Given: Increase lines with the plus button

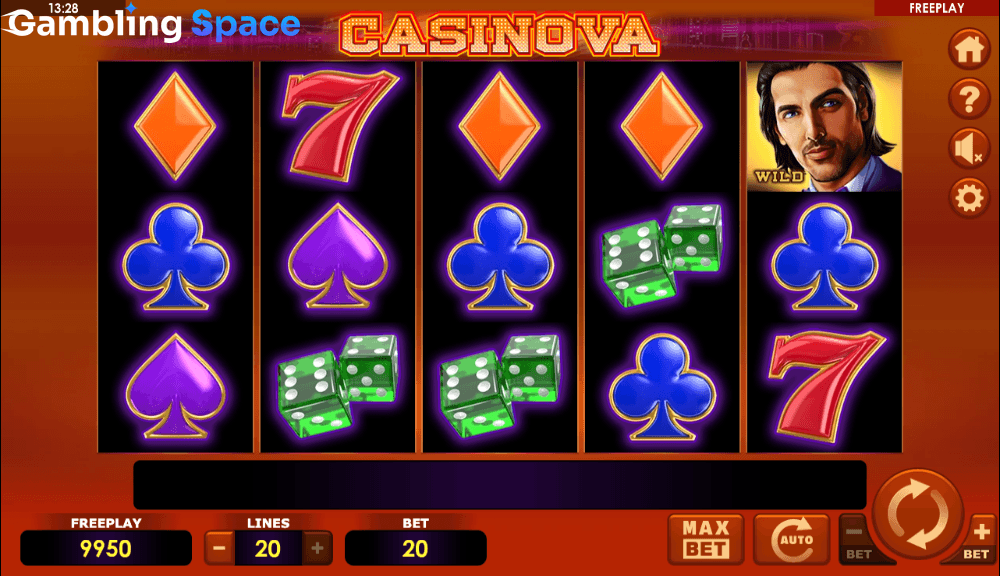Looking at the screenshot, I should (x=317, y=548).
